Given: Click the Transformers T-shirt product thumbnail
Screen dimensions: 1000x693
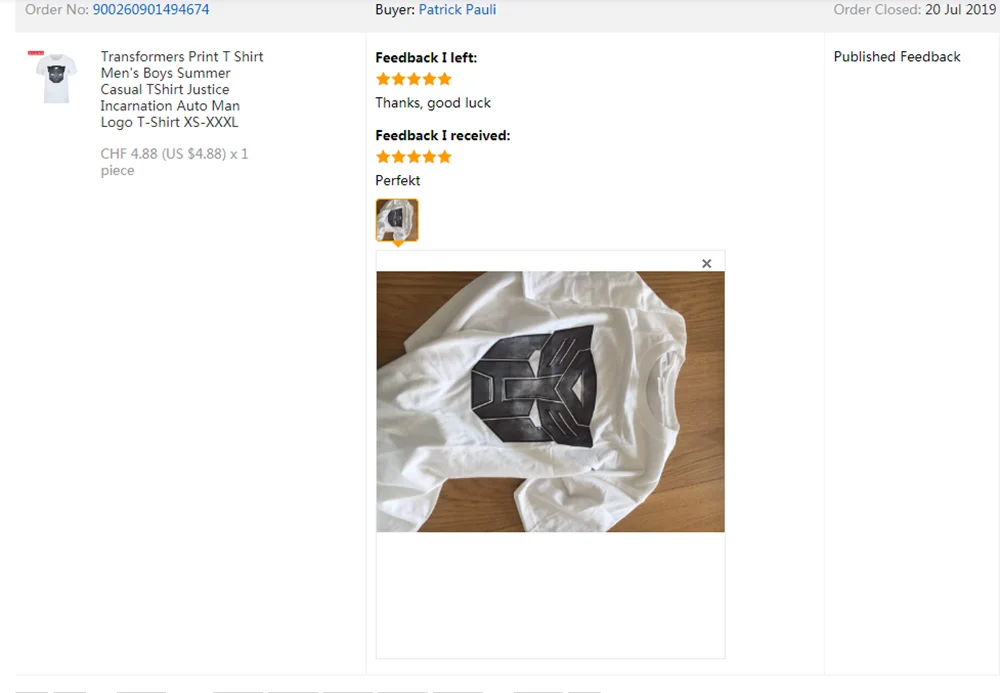Looking at the screenshot, I should tap(56, 77).
